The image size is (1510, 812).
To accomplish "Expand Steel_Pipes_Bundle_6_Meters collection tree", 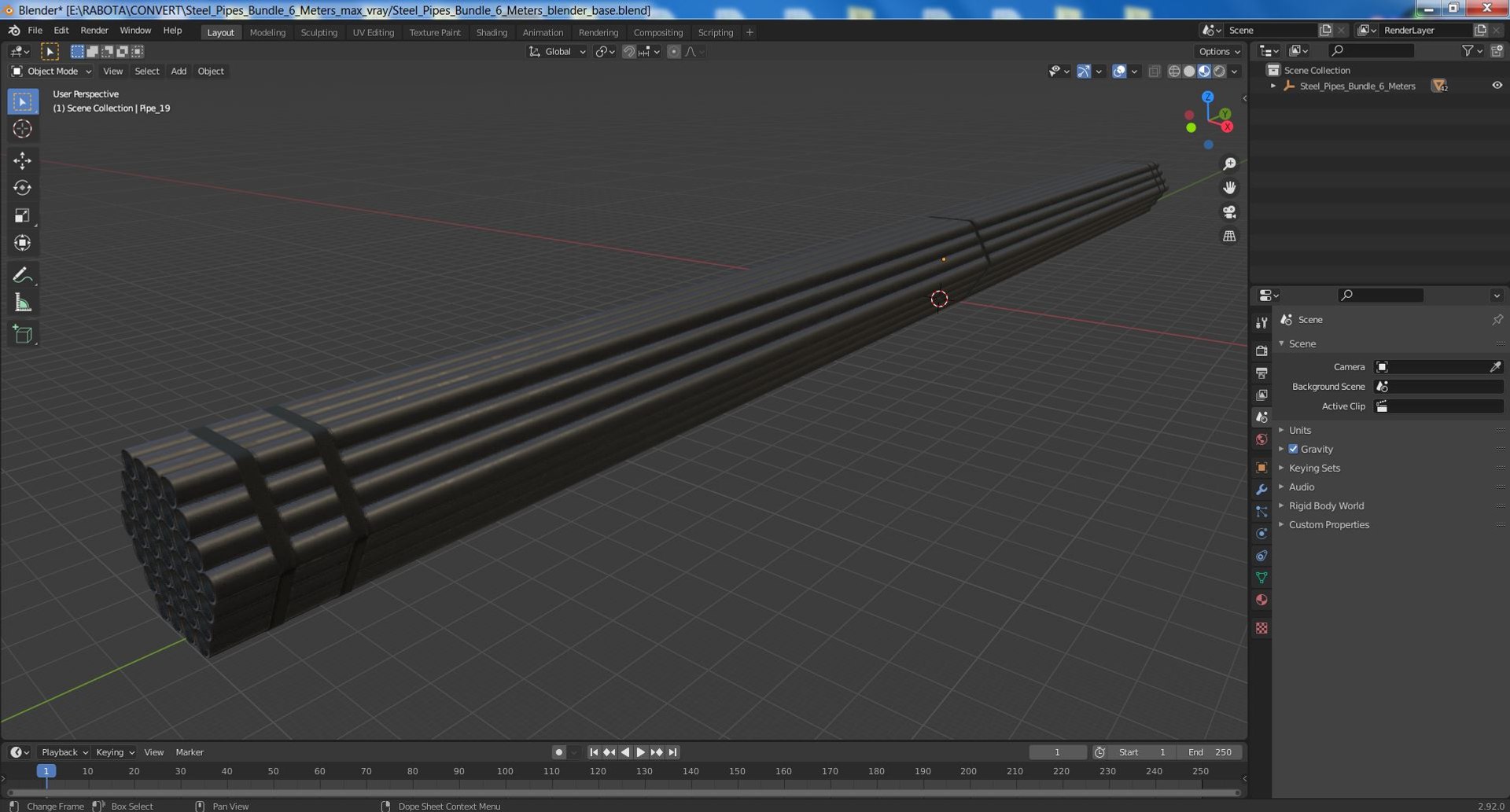I will pos(1273,86).
